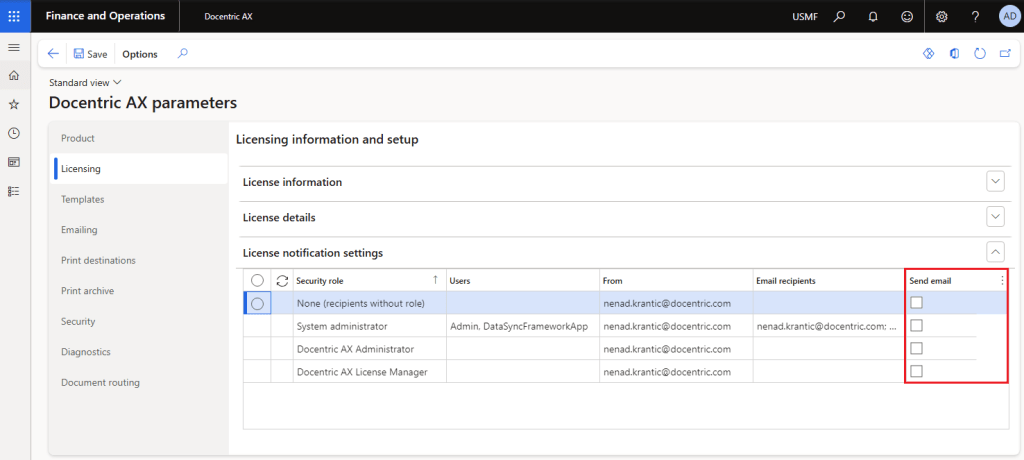Screen dimensions: 1024x460
Task: Click the open in new window icon
Action: (1005, 54)
